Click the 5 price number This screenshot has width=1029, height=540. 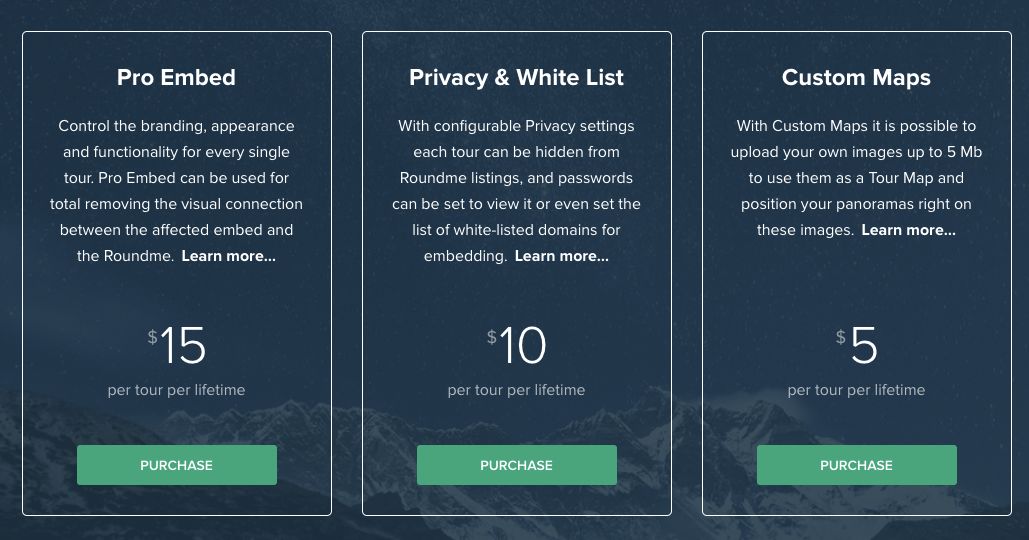pos(864,345)
